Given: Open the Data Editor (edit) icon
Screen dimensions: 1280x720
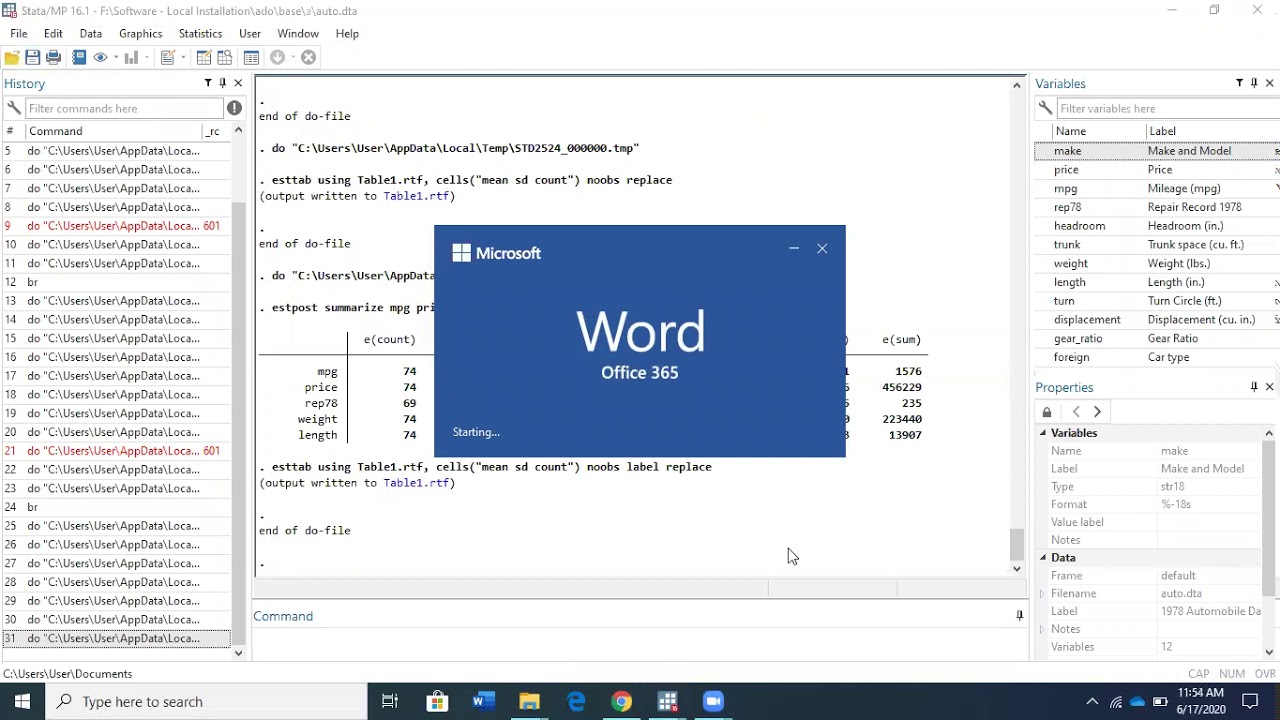Looking at the screenshot, I should click(x=204, y=58).
